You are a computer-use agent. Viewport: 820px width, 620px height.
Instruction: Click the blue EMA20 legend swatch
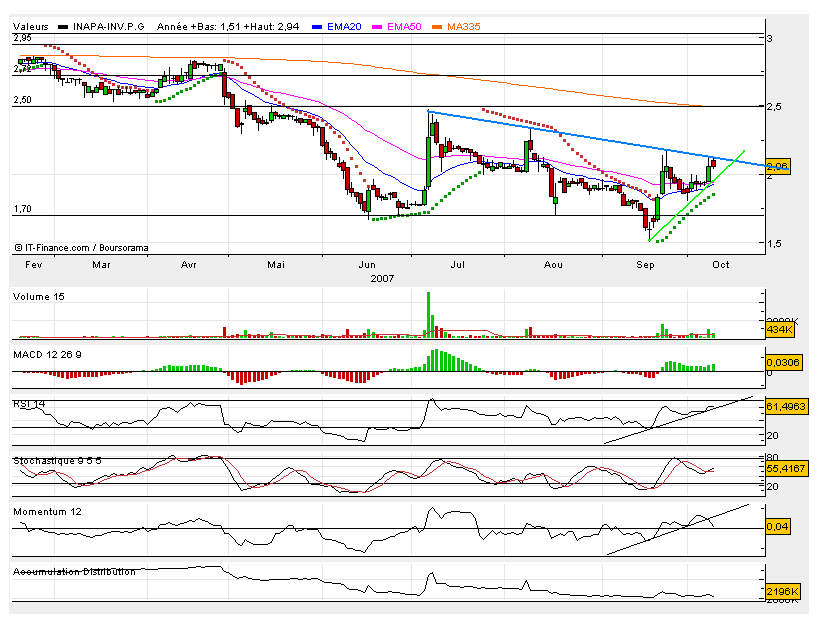pyautogui.click(x=316, y=27)
